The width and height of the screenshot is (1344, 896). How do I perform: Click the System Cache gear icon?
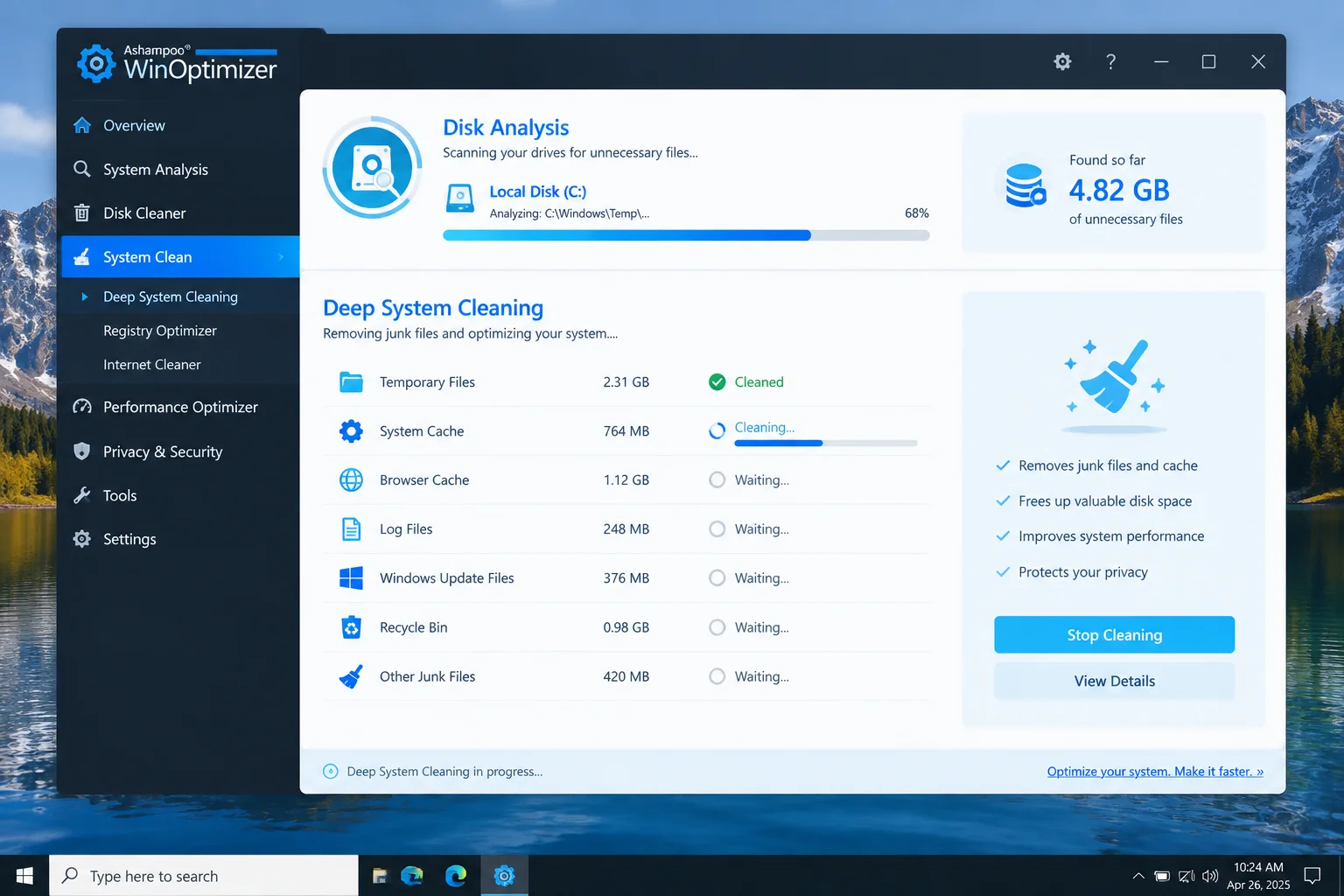point(351,430)
